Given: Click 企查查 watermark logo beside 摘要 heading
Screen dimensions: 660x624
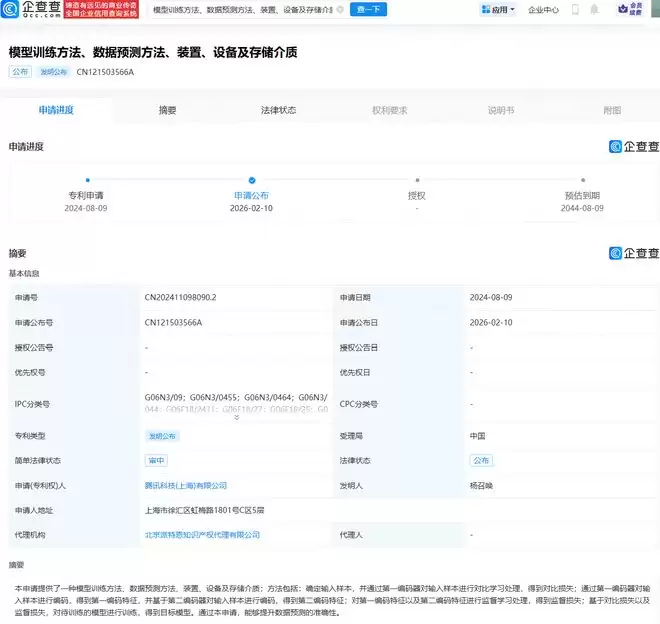Looking at the screenshot, I should (x=634, y=254).
